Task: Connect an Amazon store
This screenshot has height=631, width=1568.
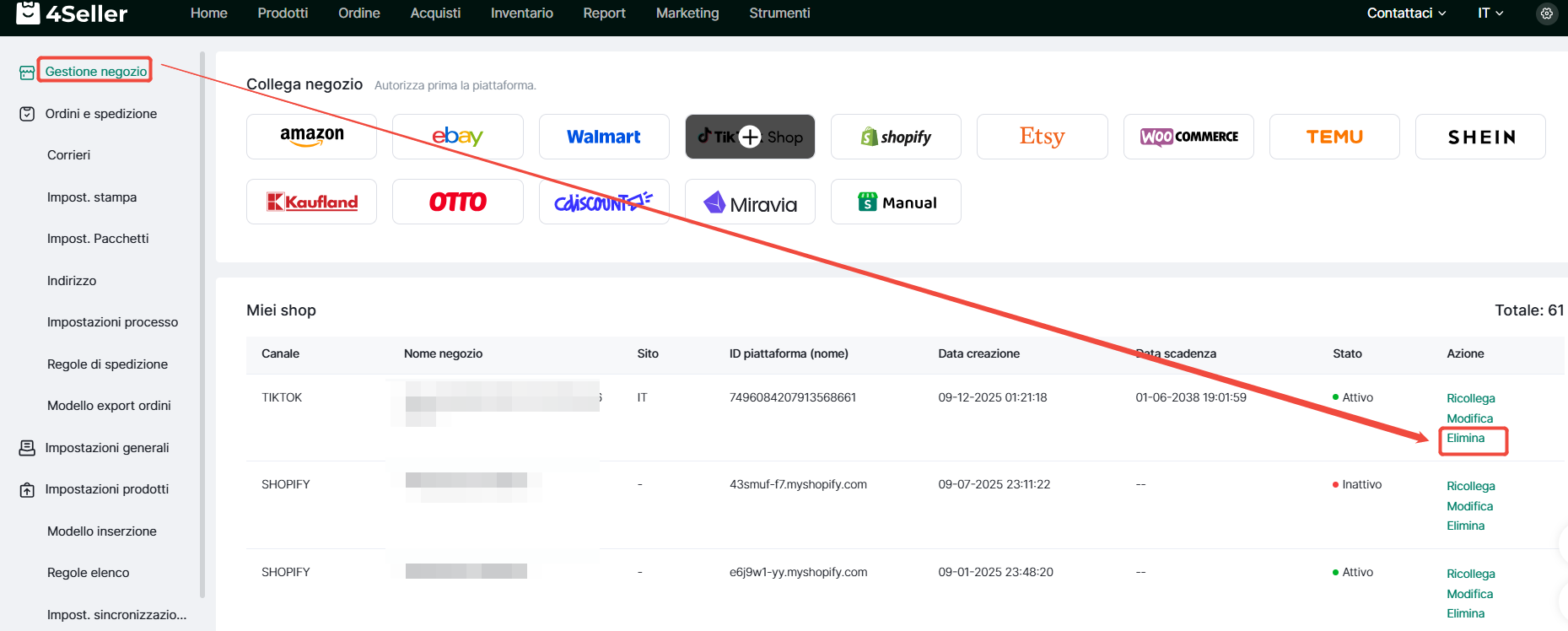Action: tap(311, 137)
